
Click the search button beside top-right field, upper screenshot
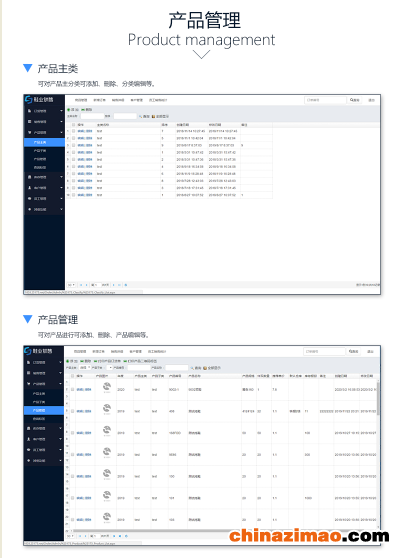[354, 100]
